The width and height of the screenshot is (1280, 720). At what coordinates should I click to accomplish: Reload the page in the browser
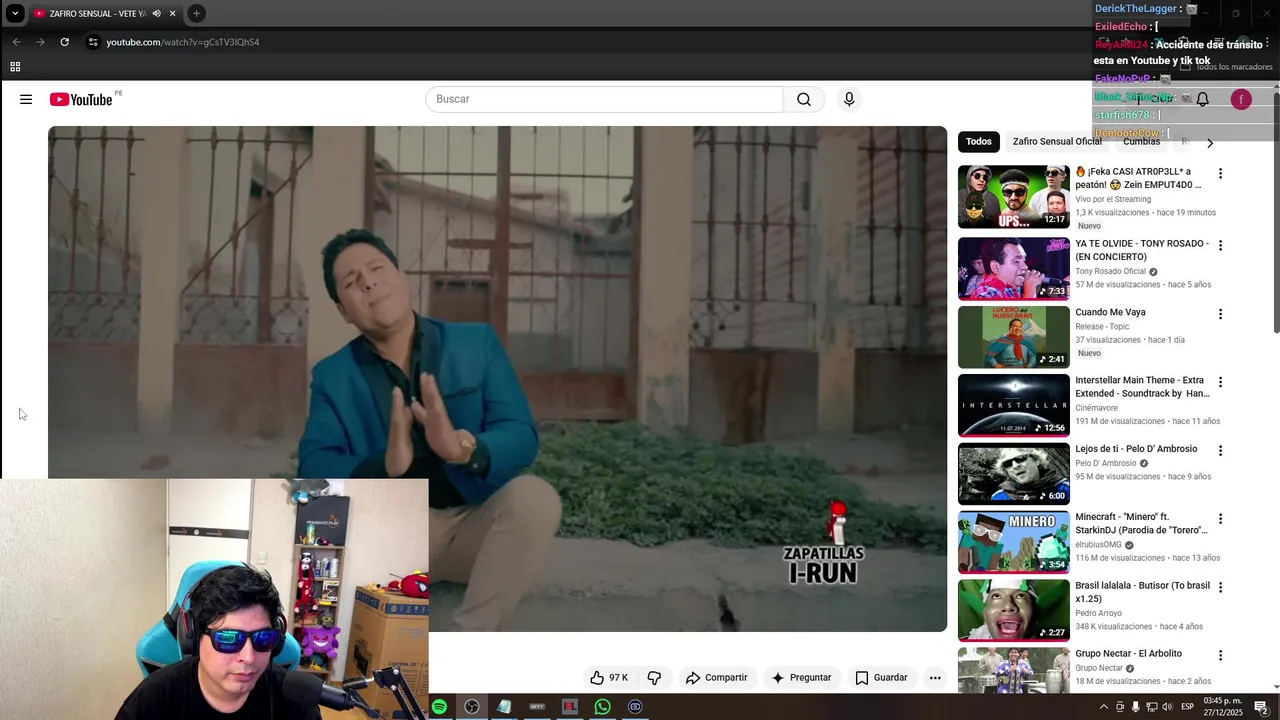(64, 42)
